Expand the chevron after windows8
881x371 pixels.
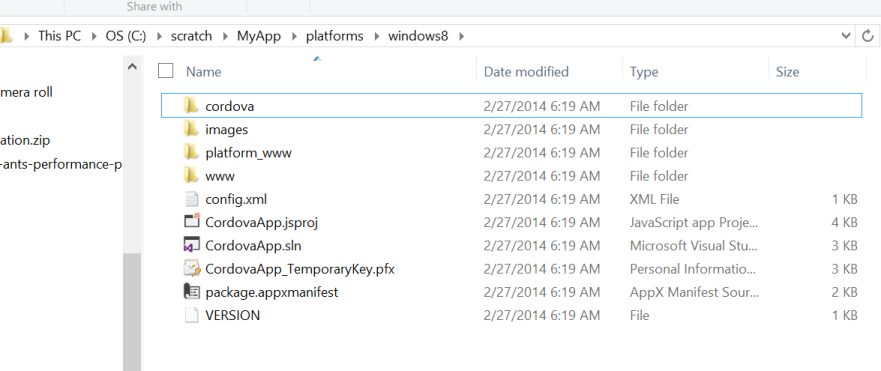(x=461, y=37)
